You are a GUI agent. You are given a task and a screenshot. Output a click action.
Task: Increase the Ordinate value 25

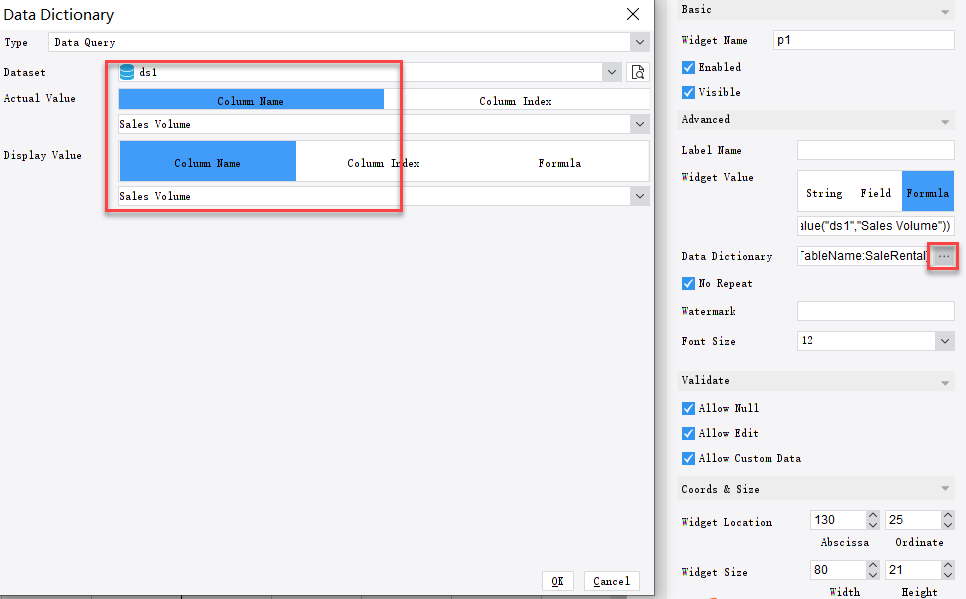(x=948, y=515)
